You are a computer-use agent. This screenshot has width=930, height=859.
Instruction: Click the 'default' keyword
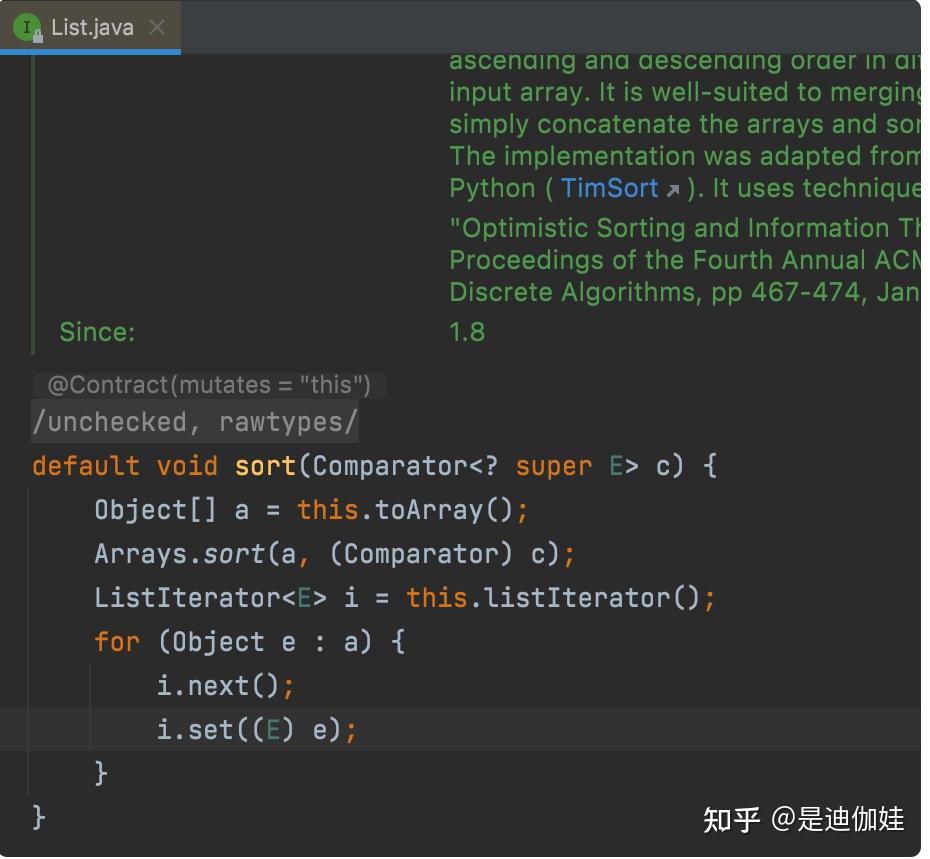86,466
